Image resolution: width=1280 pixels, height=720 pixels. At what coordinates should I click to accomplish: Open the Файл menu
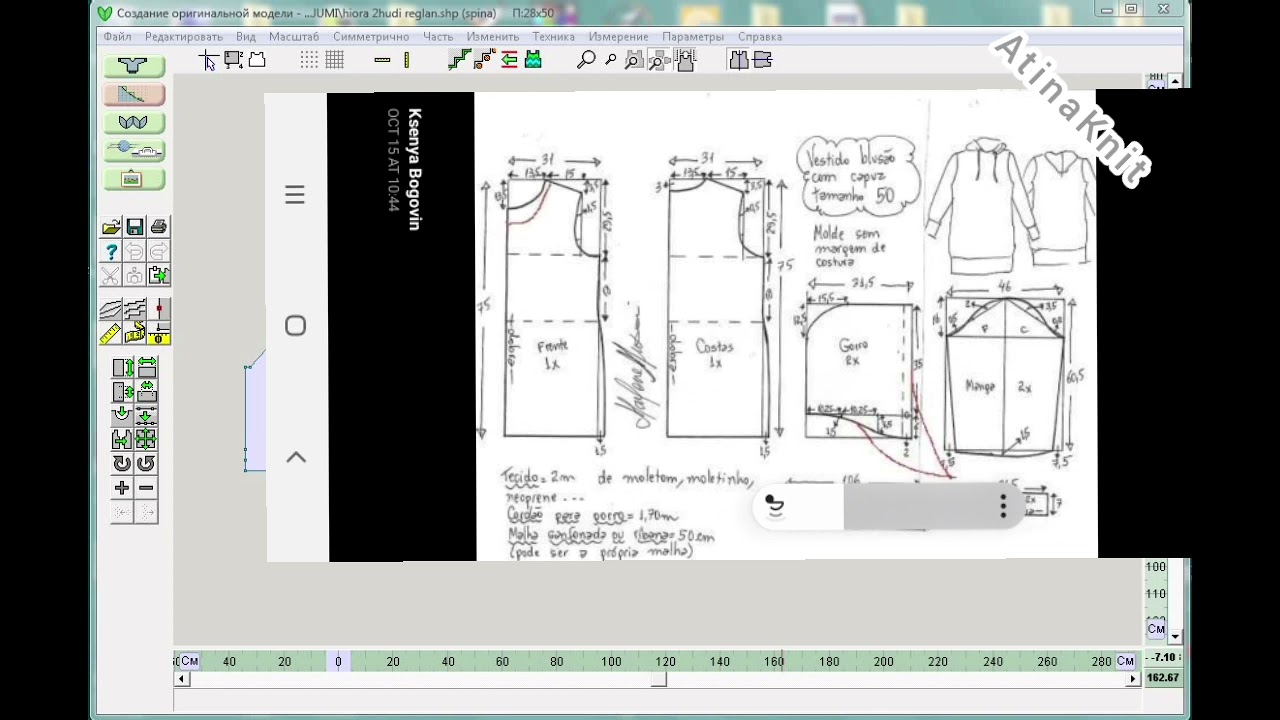pos(117,37)
